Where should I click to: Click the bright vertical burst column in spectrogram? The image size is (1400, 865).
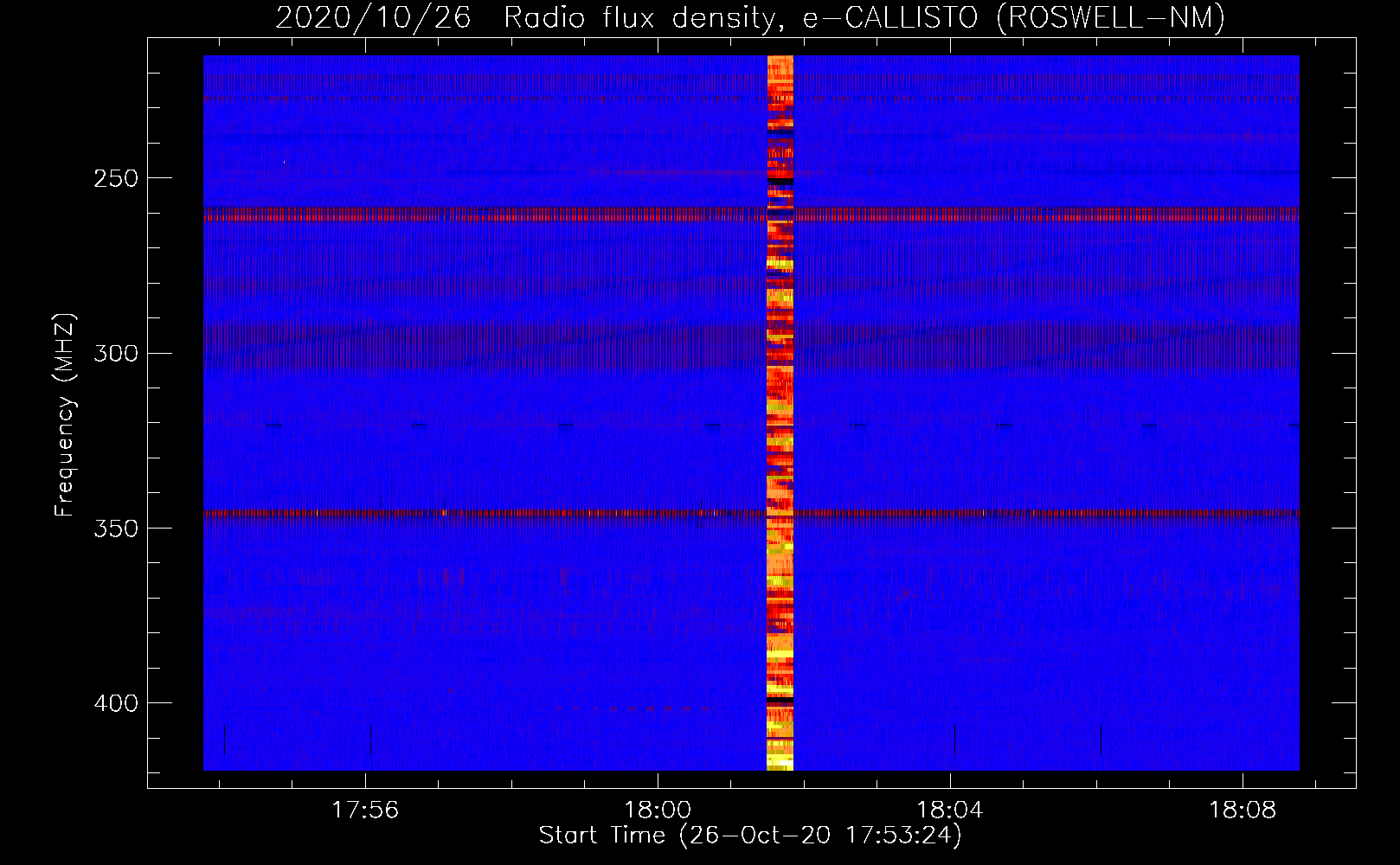click(780, 413)
